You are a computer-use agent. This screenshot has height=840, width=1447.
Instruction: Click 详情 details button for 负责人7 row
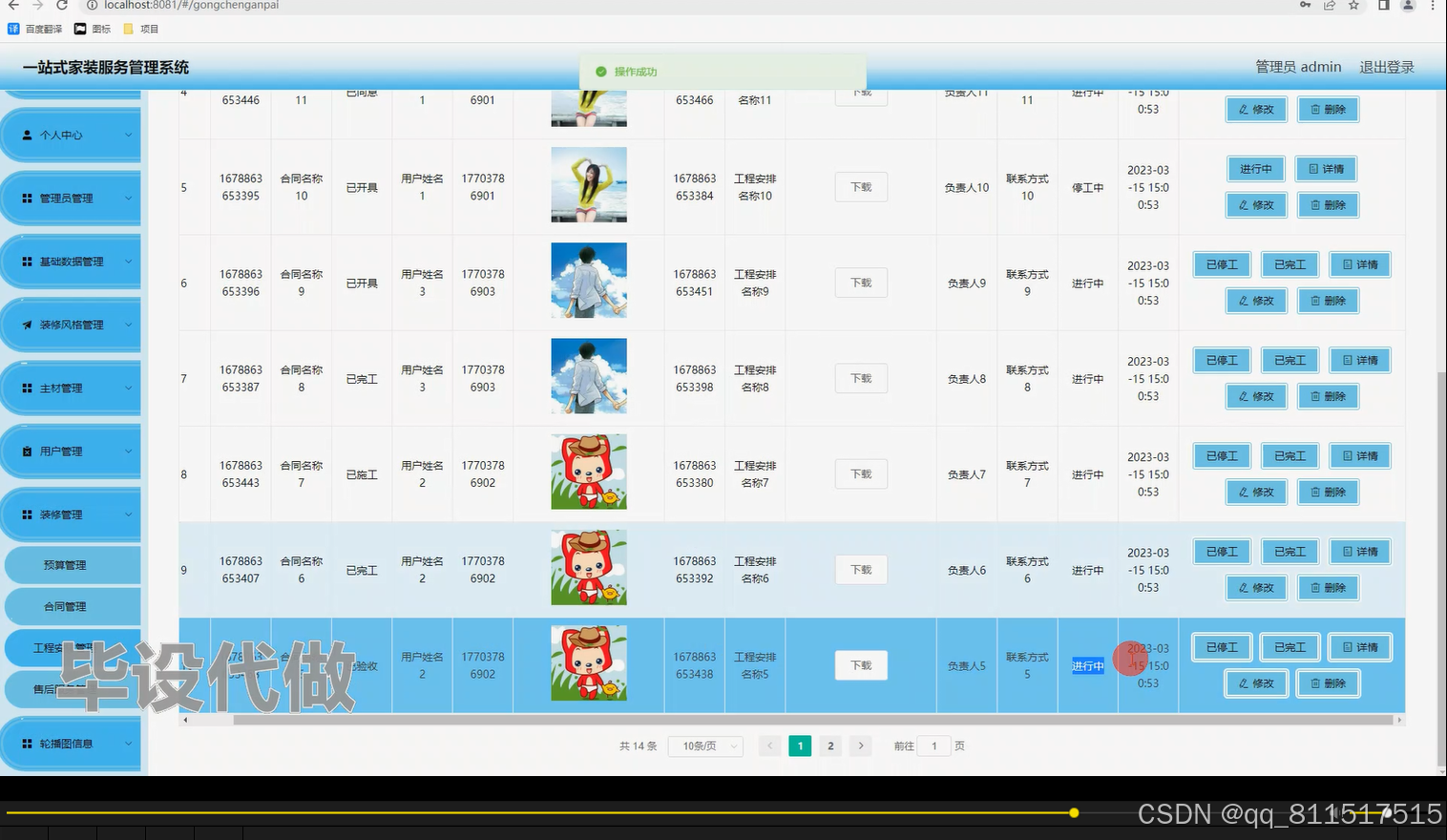click(x=1360, y=456)
